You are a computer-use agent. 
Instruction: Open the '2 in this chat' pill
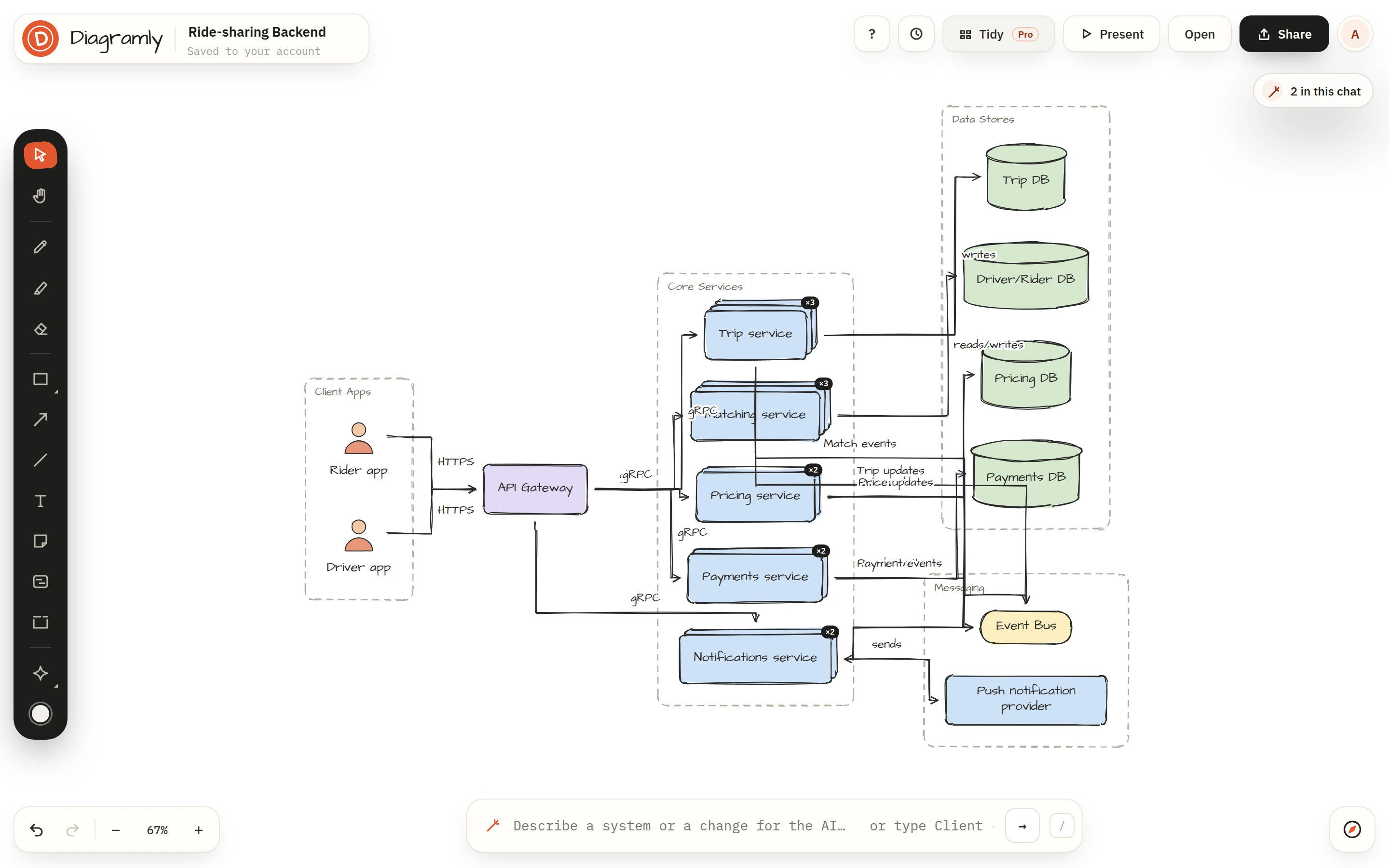[x=1313, y=91]
